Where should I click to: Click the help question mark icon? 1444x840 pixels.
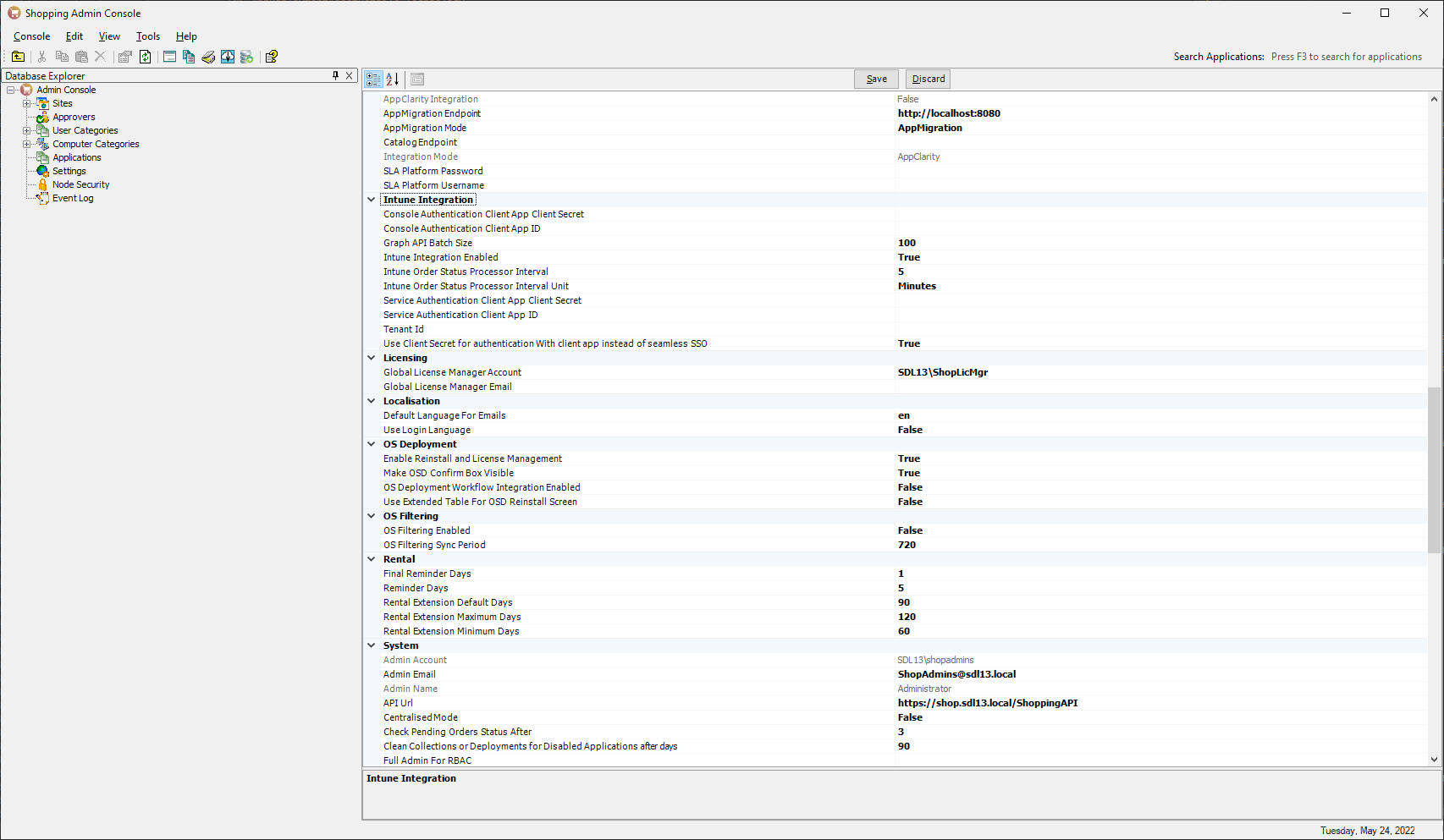(x=272, y=57)
